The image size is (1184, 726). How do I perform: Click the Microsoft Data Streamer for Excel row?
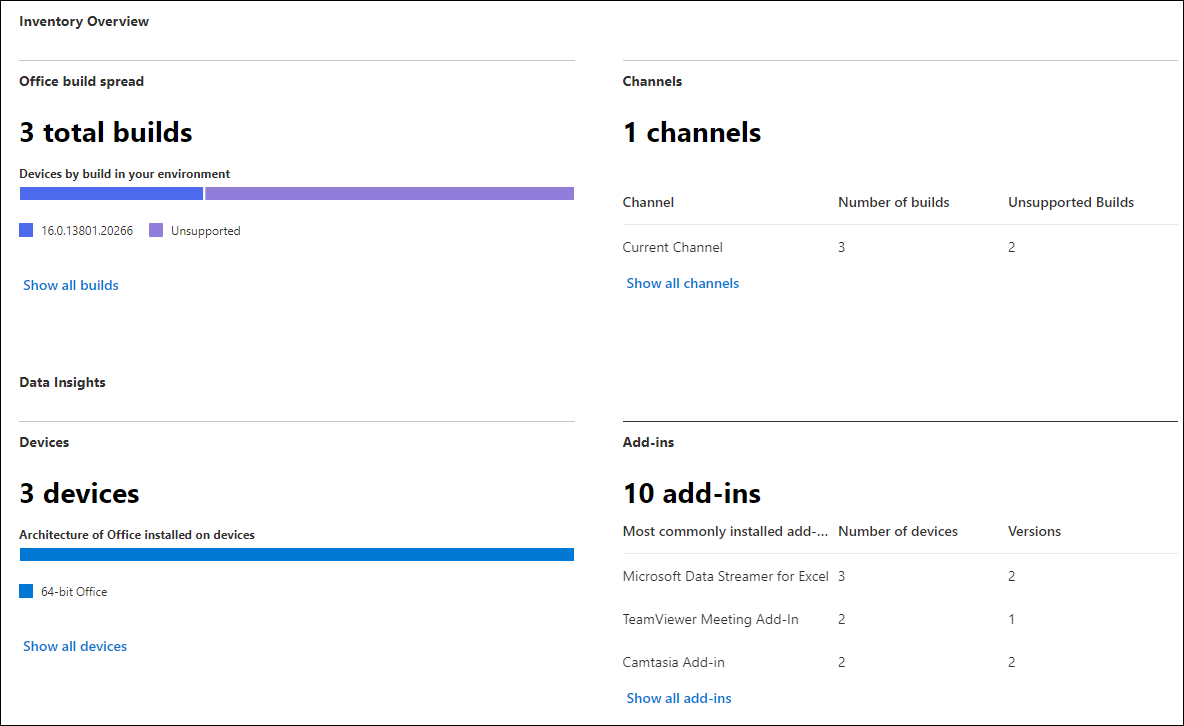tap(899, 576)
